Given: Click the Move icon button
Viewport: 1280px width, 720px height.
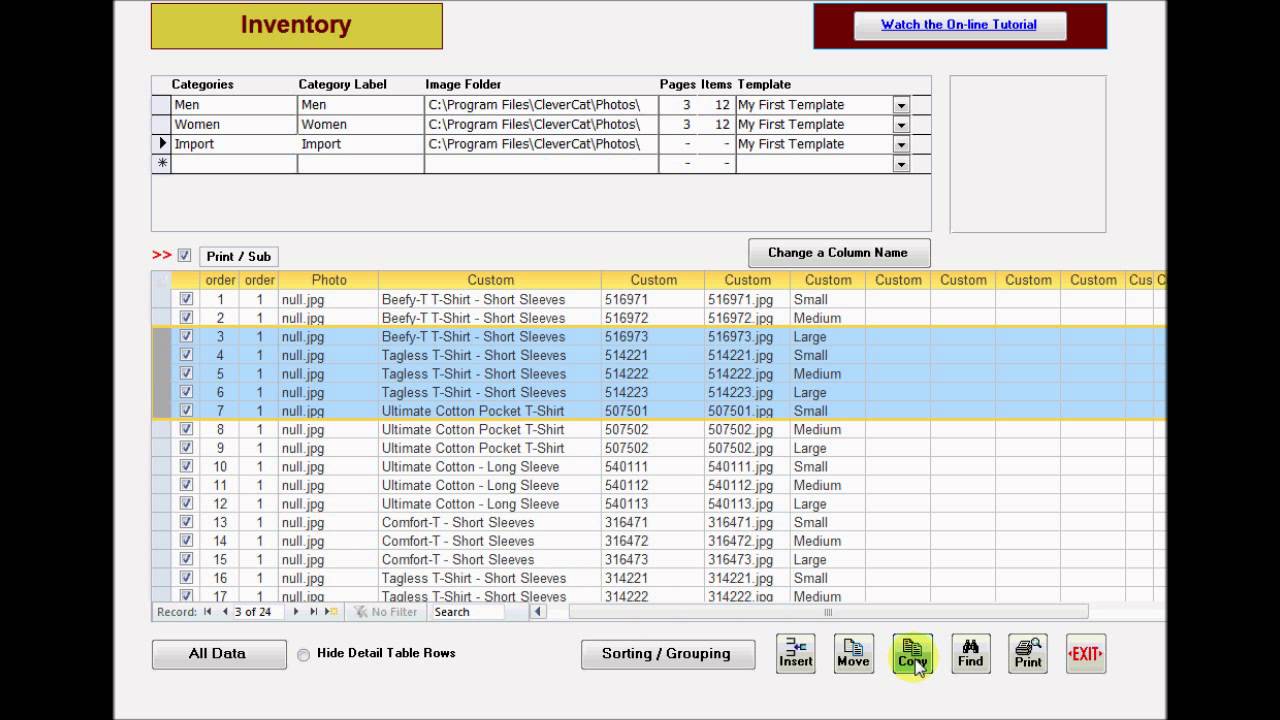Looking at the screenshot, I should [x=853, y=654].
